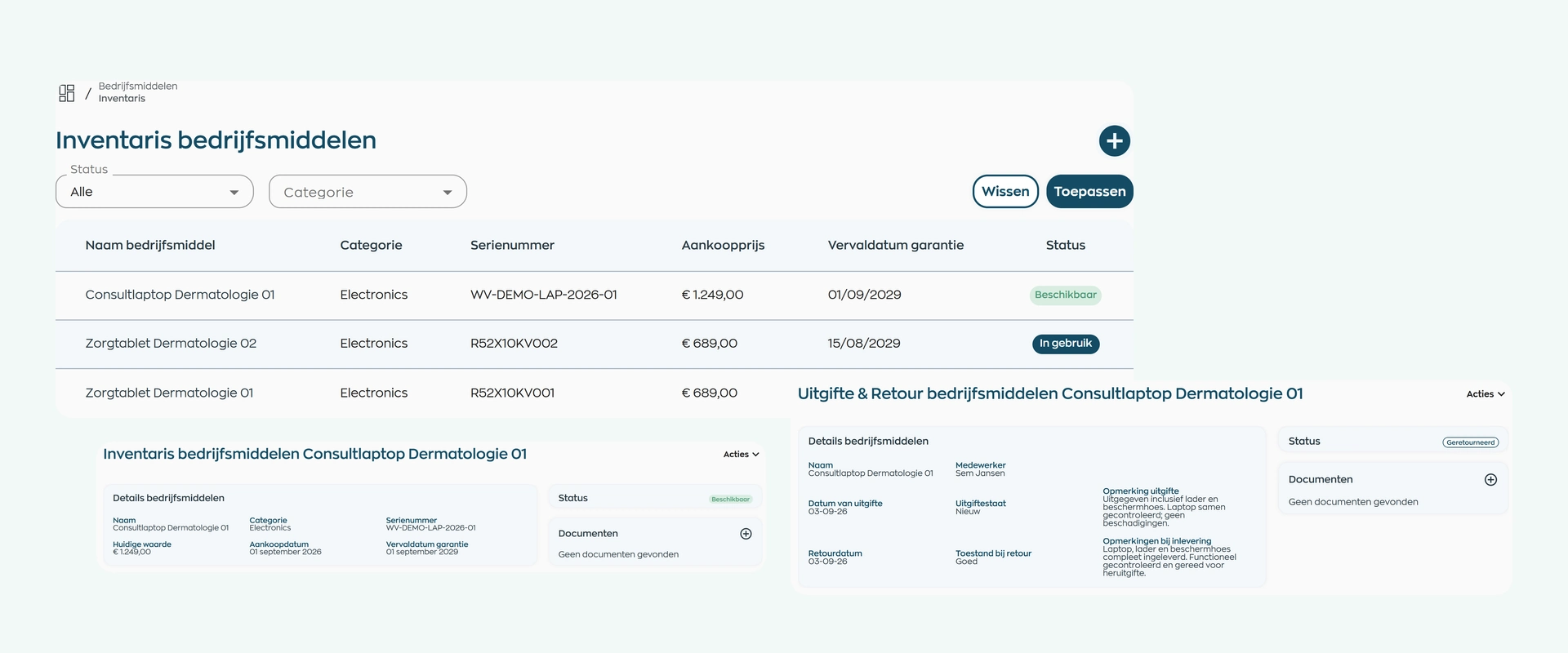Click the In gebruik status badge
This screenshot has width=1568, height=653.
click(x=1066, y=344)
